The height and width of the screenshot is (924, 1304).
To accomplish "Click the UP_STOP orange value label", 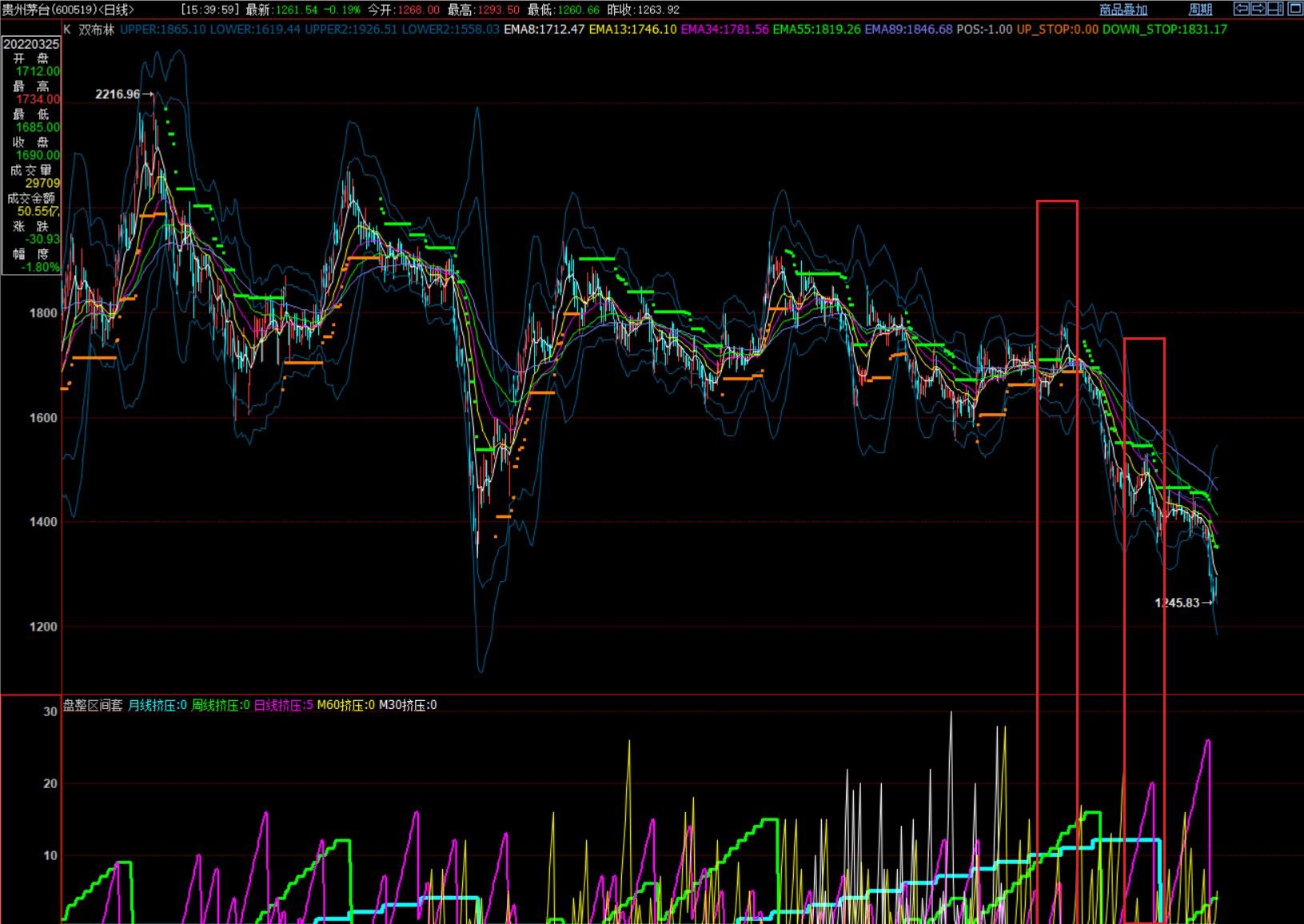I will click(1057, 30).
